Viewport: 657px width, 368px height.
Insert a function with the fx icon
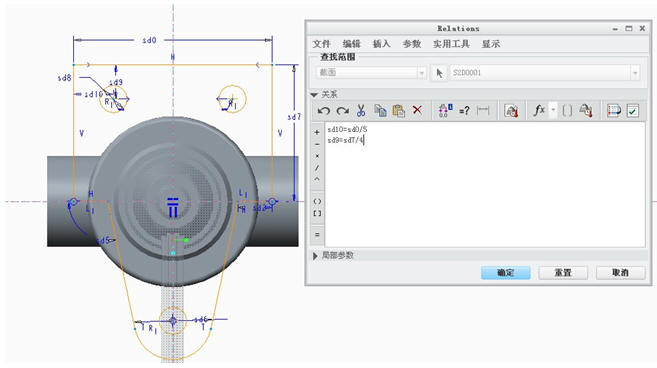pos(539,111)
